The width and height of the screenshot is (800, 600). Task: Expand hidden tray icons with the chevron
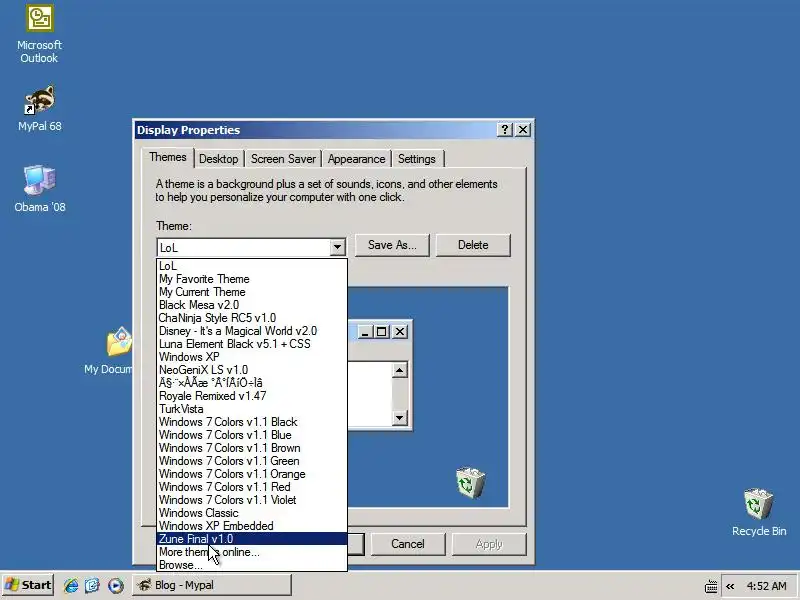[730, 586]
